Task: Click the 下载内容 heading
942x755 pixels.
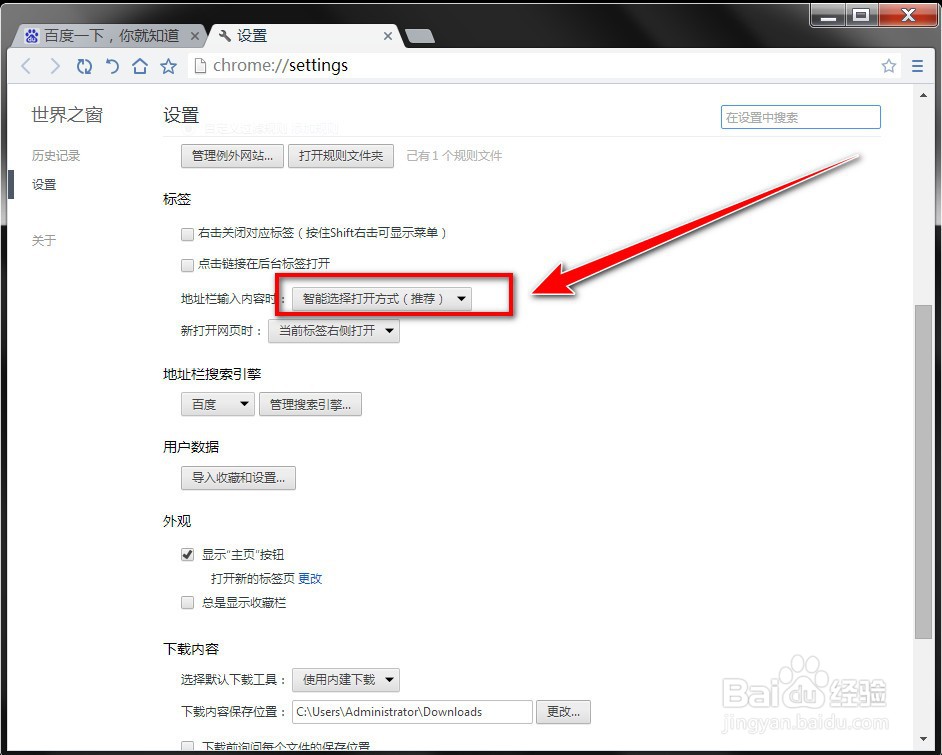Action: [x=190, y=649]
